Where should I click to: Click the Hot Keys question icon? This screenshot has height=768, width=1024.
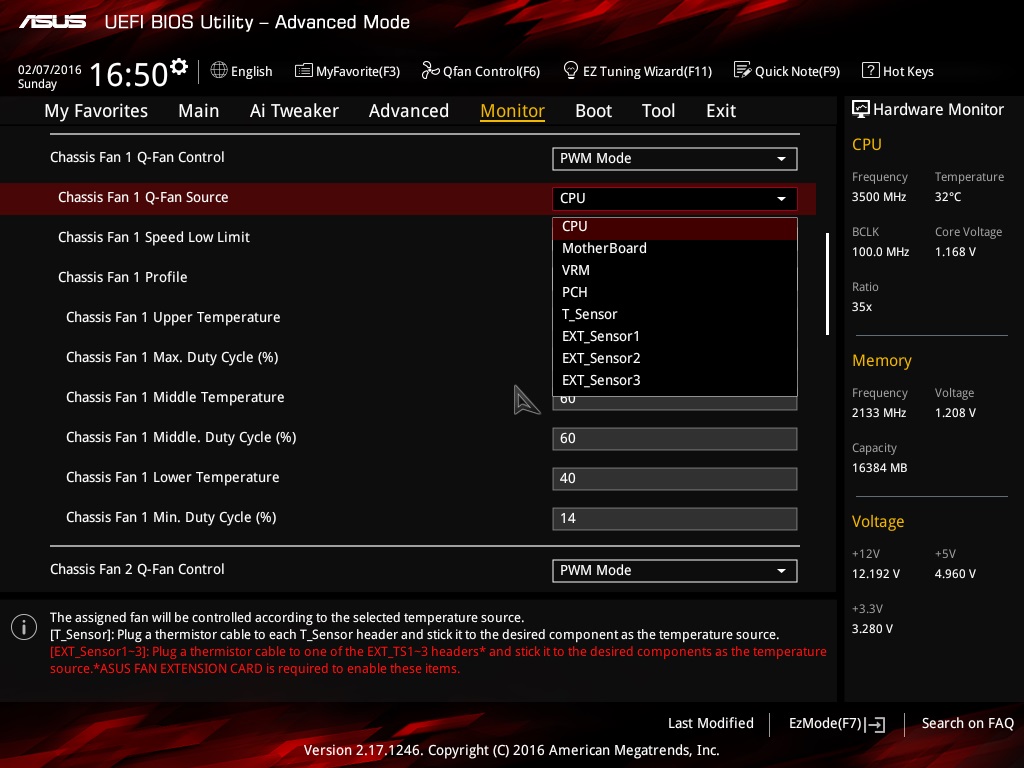[870, 70]
